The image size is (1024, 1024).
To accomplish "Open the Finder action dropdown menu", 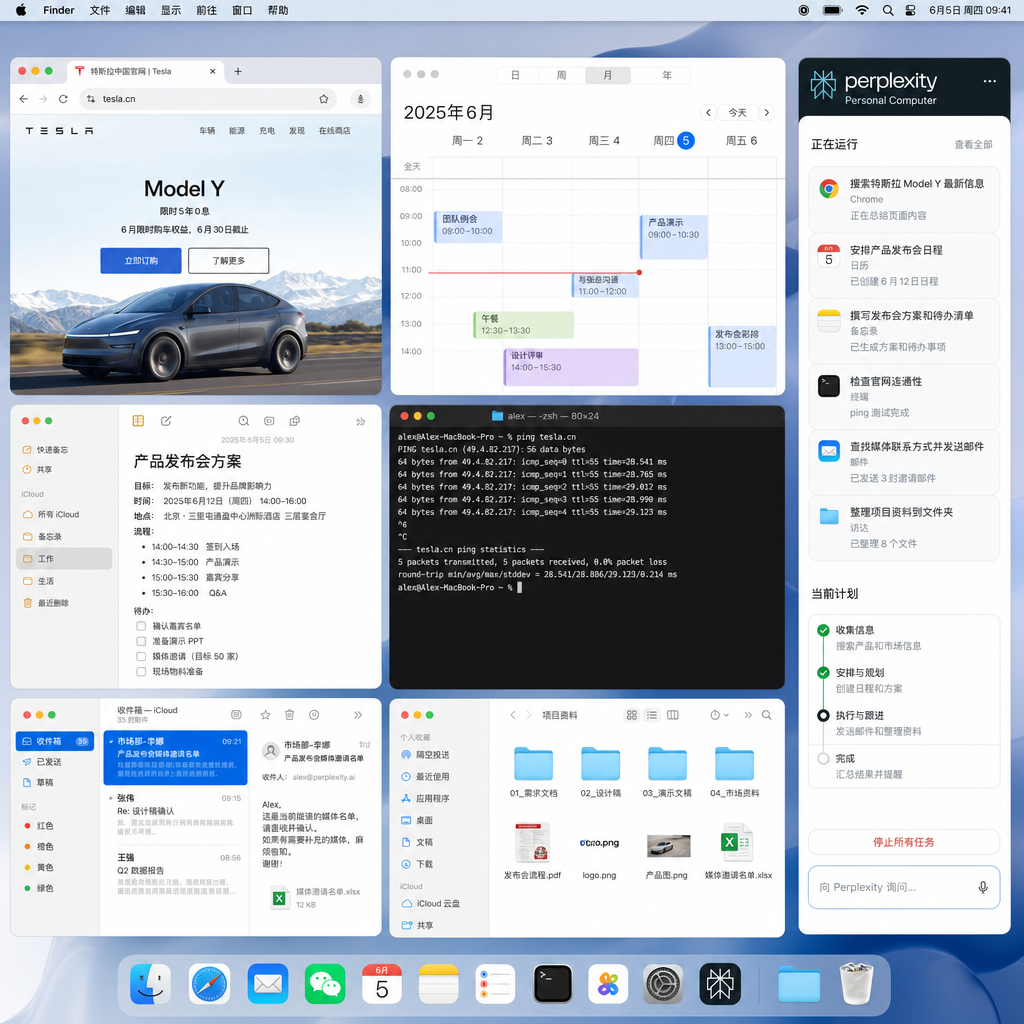I will click(719, 715).
